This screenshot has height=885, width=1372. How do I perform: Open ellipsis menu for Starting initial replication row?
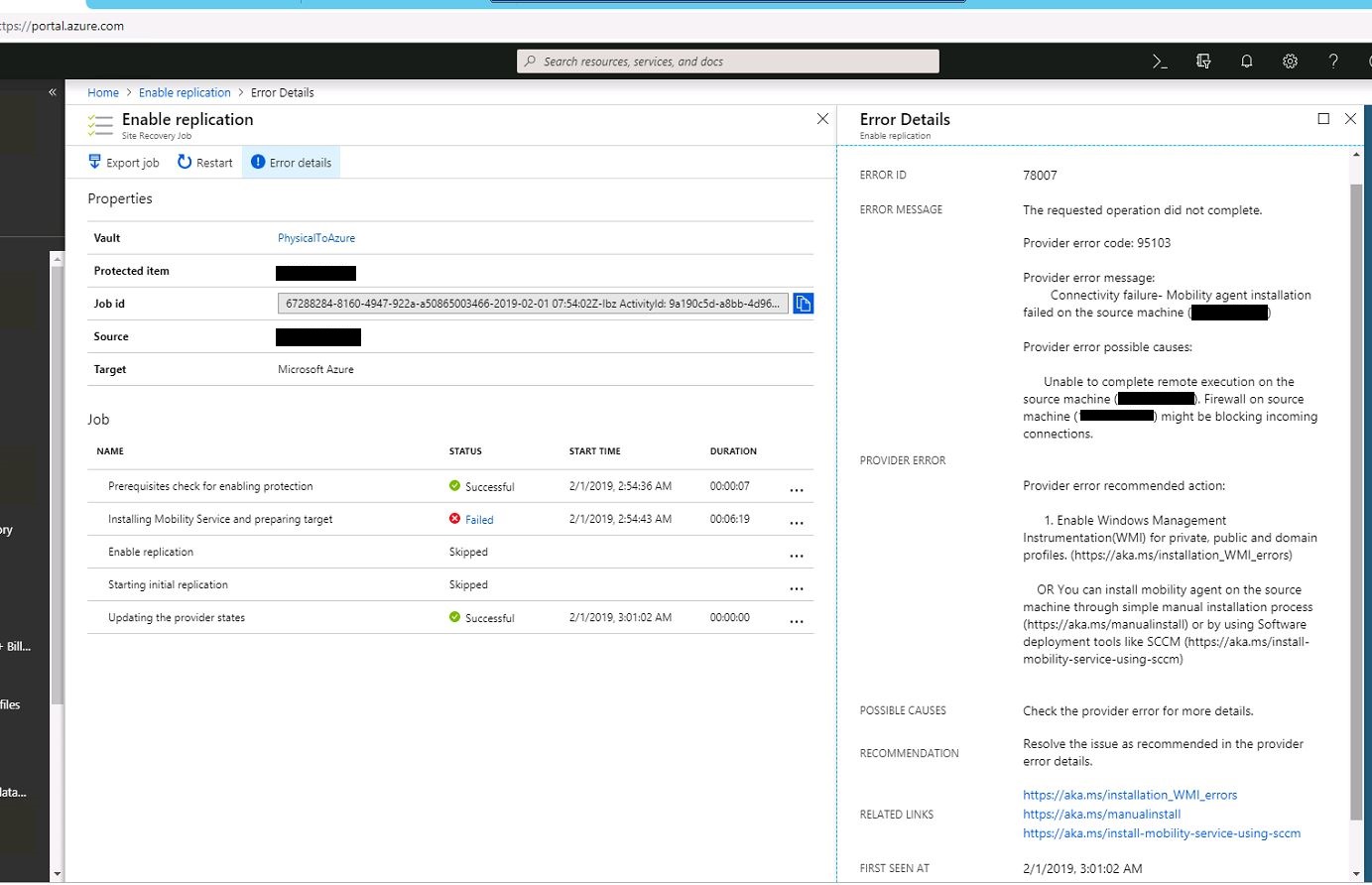click(797, 587)
